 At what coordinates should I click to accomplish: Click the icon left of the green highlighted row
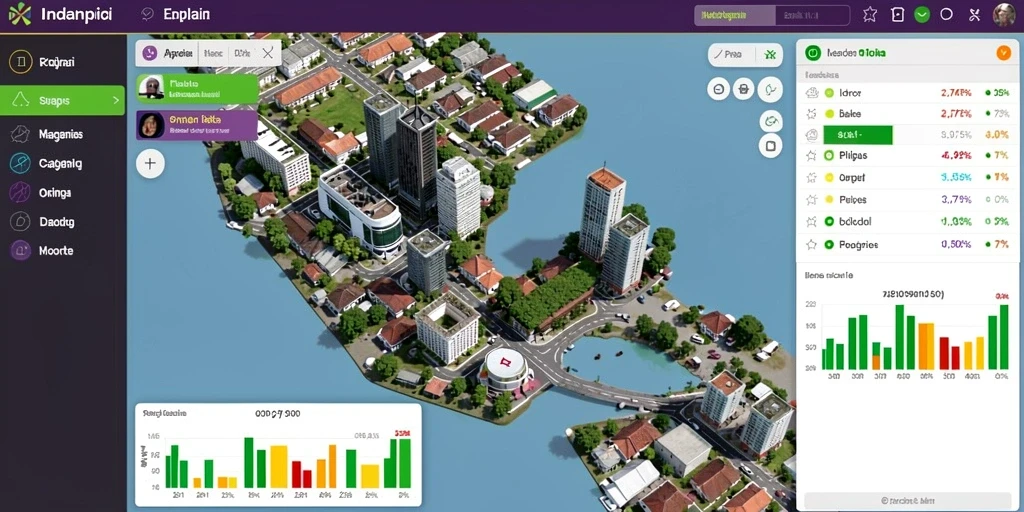pos(812,135)
